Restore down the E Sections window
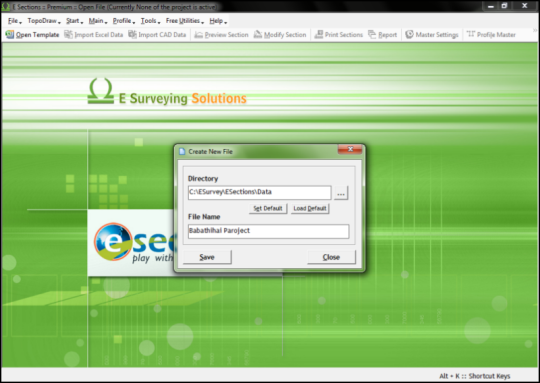Screen dimensions: 540x383 point(504,6)
